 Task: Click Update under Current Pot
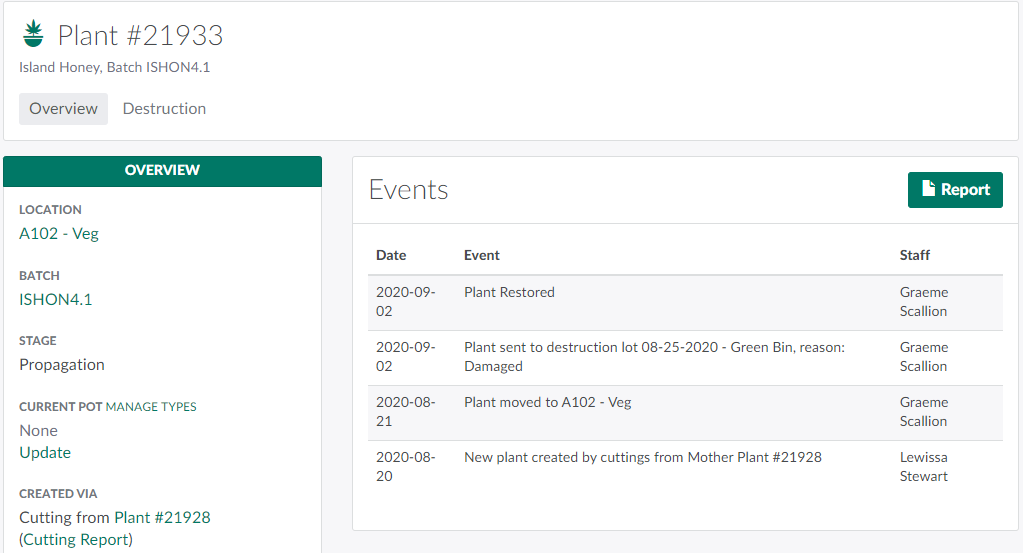(x=45, y=452)
